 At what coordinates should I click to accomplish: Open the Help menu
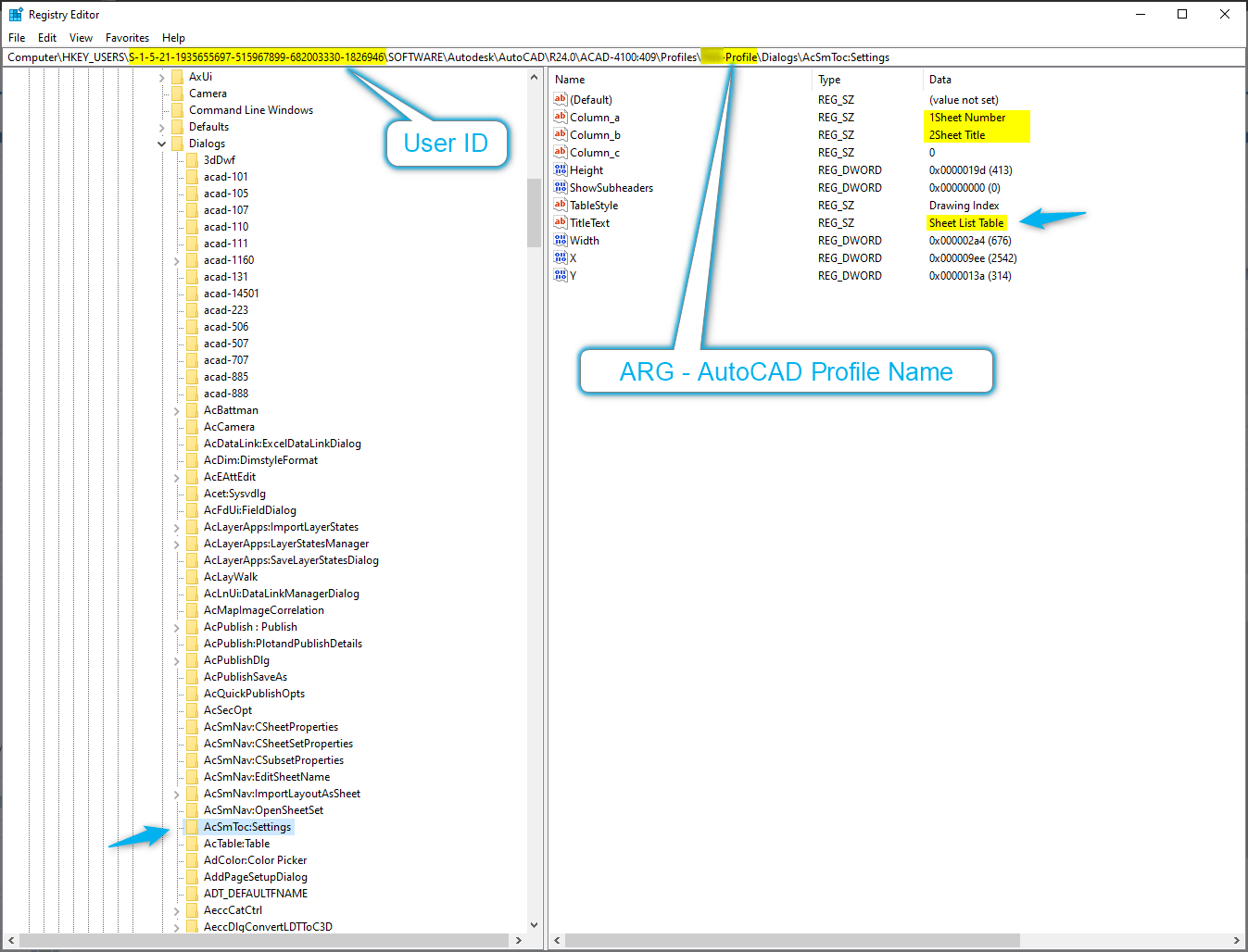[x=173, y=38]
